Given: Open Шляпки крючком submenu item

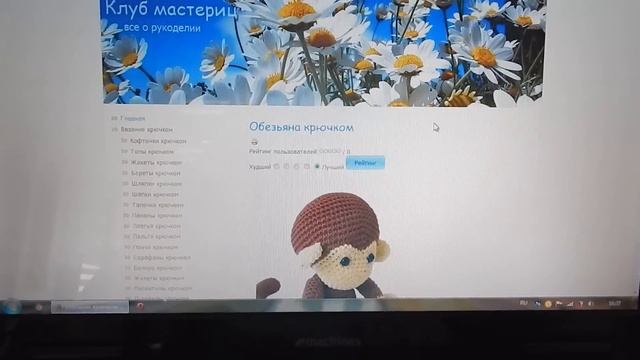Looking at the screenshot, I should [x=156, y=184].
